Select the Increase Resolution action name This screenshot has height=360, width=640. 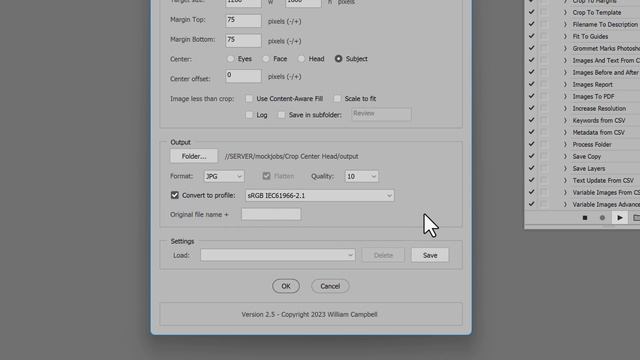pos(599,109)
